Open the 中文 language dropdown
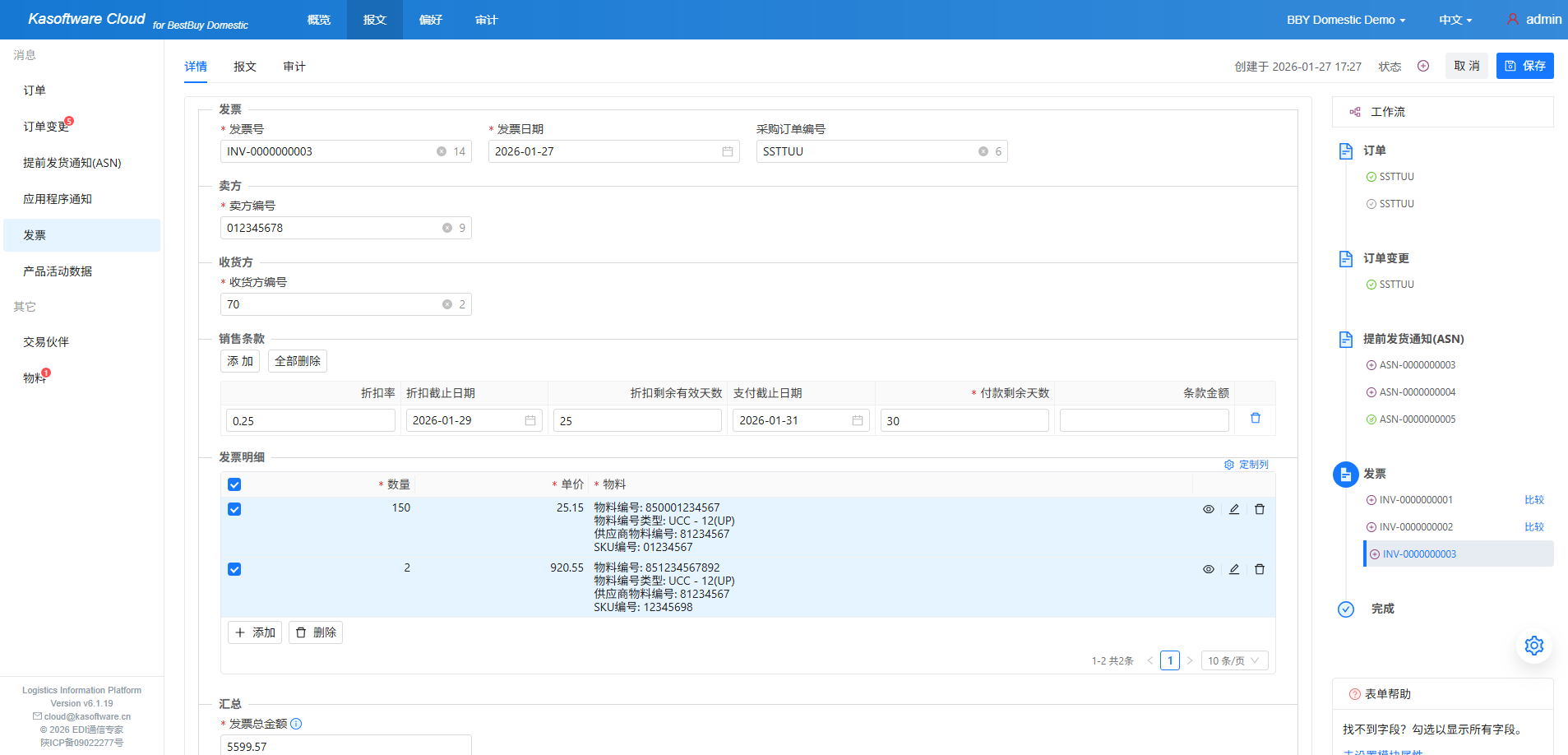 click(x=1455, y=20)
